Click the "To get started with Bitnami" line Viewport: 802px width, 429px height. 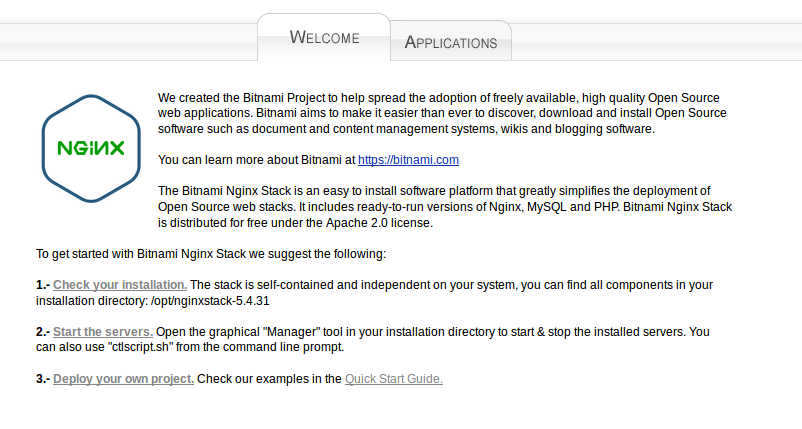coord(211,254)
